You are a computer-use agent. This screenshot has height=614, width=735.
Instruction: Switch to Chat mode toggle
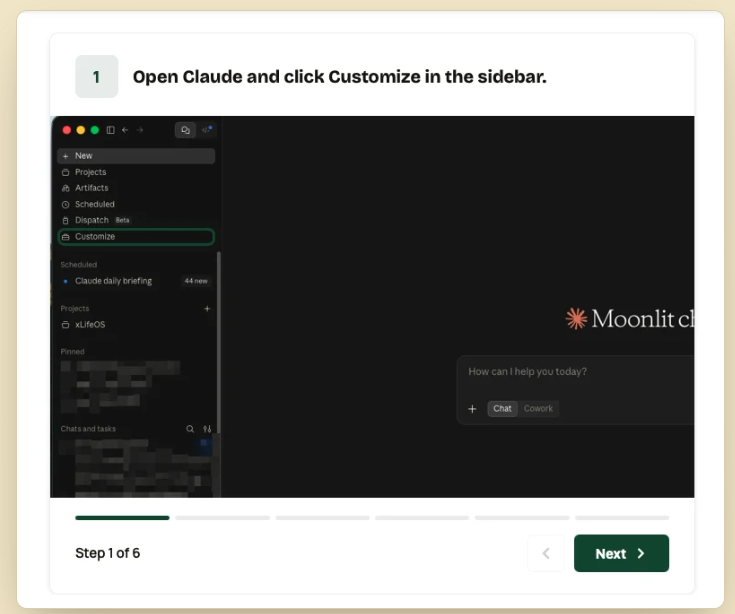[502, 409]
